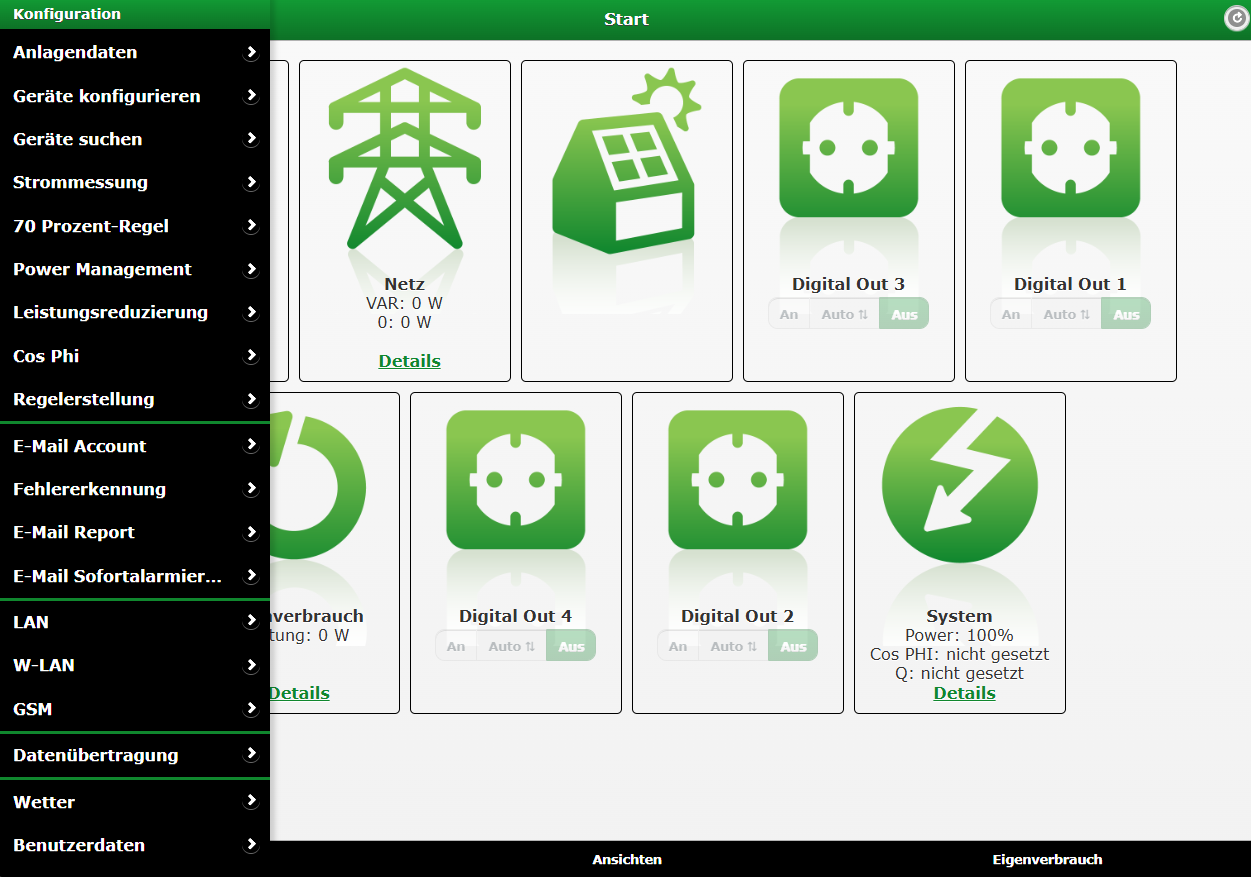Click the Digital Out 2 socket icon

(x=737, y=480)
